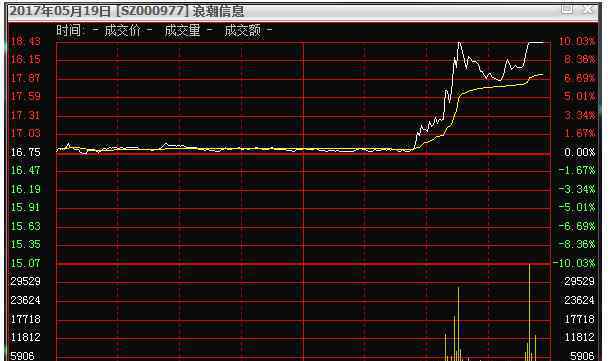
Task: Click the 17.03 price axis label
Action: click(x=25, y=133)
